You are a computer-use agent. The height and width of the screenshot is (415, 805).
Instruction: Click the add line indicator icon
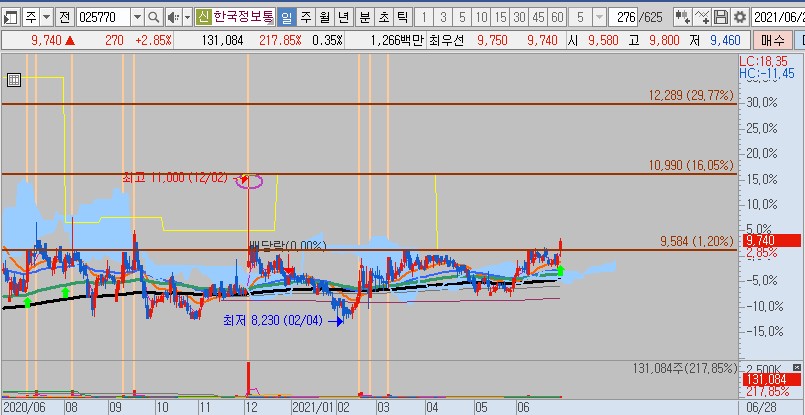click(702, 17)
